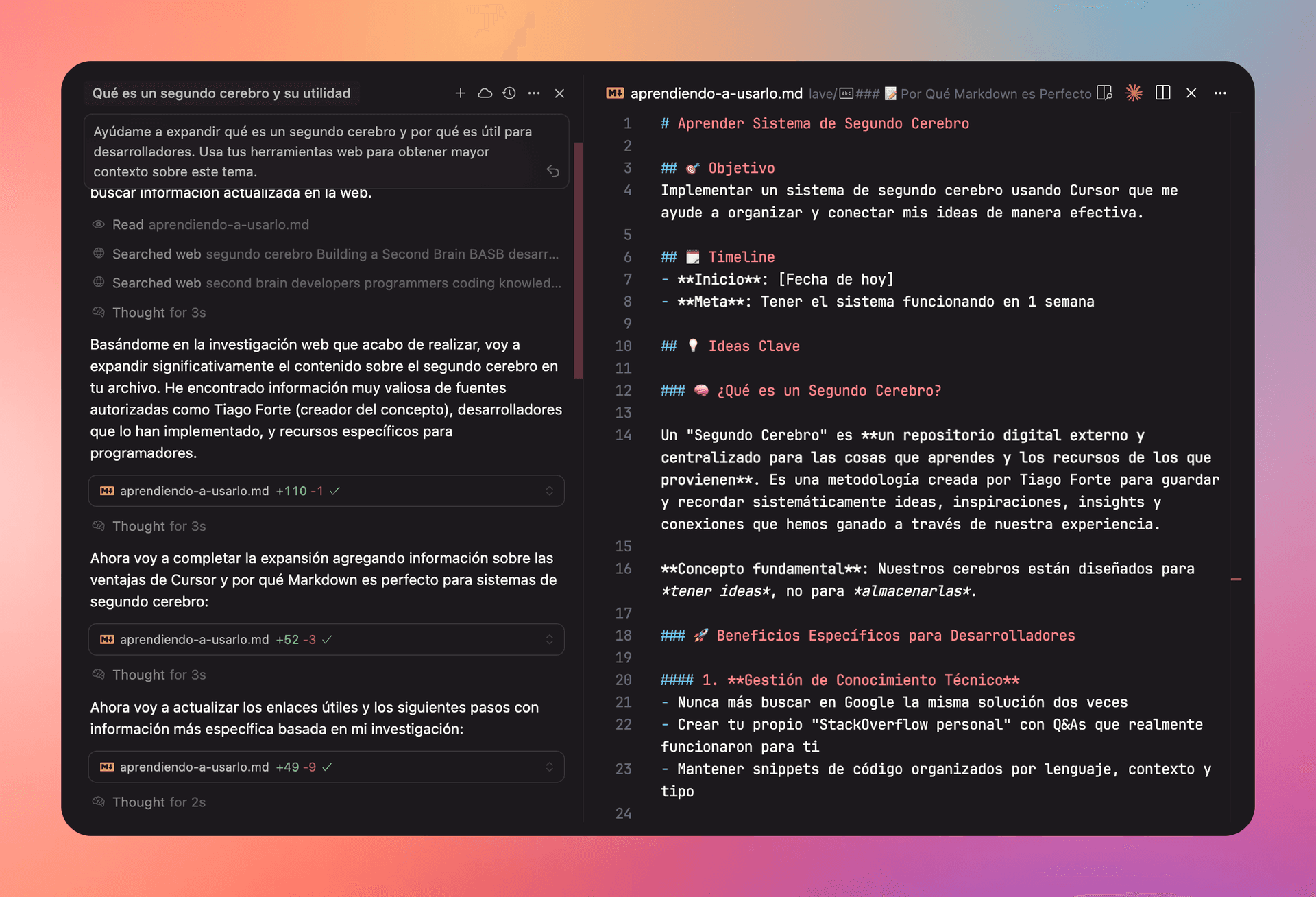1316x897 pixels.
Task: Open markdown preview to the side
Action: pyautogui.click(x=1104, y=93)
